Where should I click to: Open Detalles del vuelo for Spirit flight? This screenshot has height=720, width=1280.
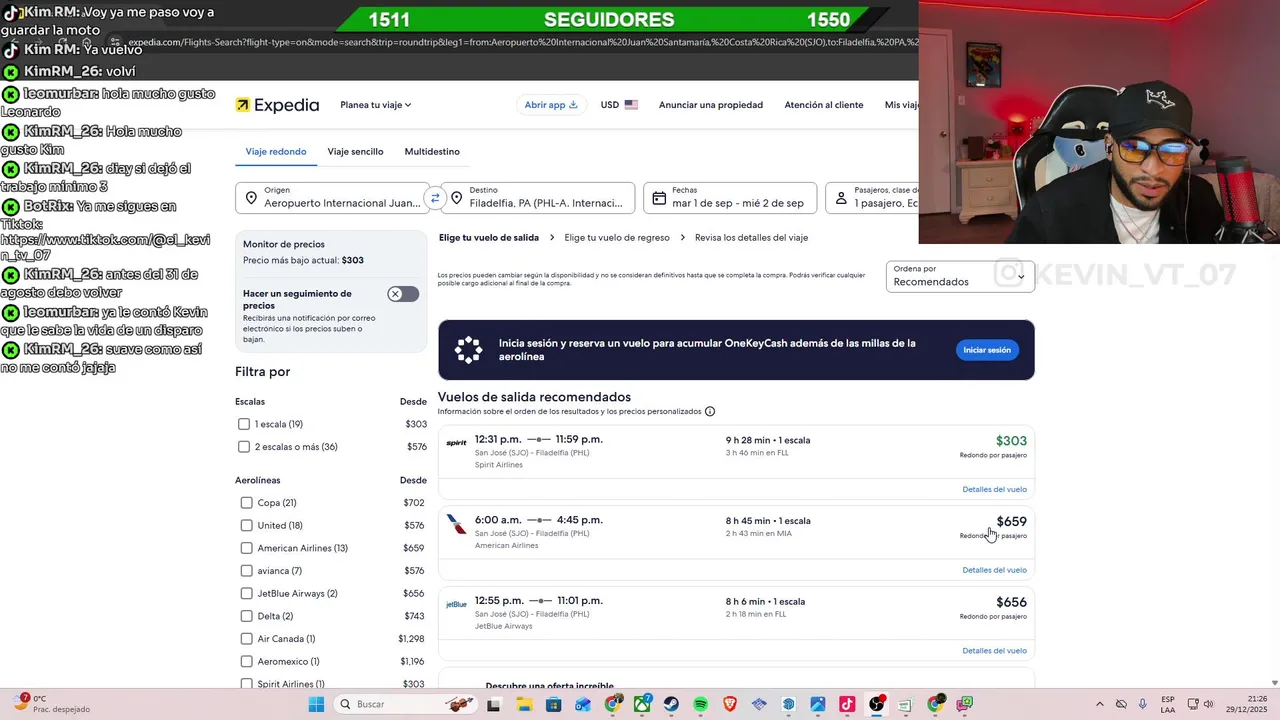click(994, 490)
